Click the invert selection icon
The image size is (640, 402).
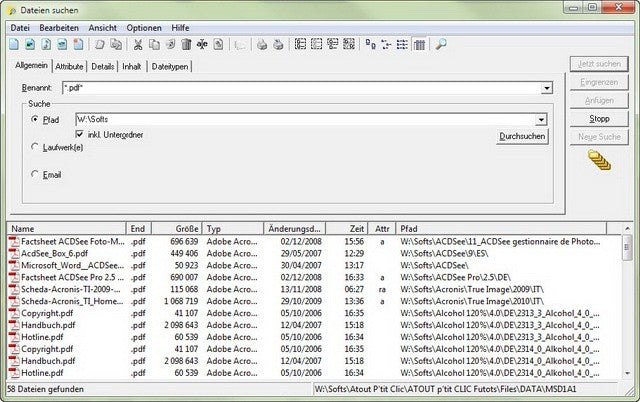pos(349,44)
